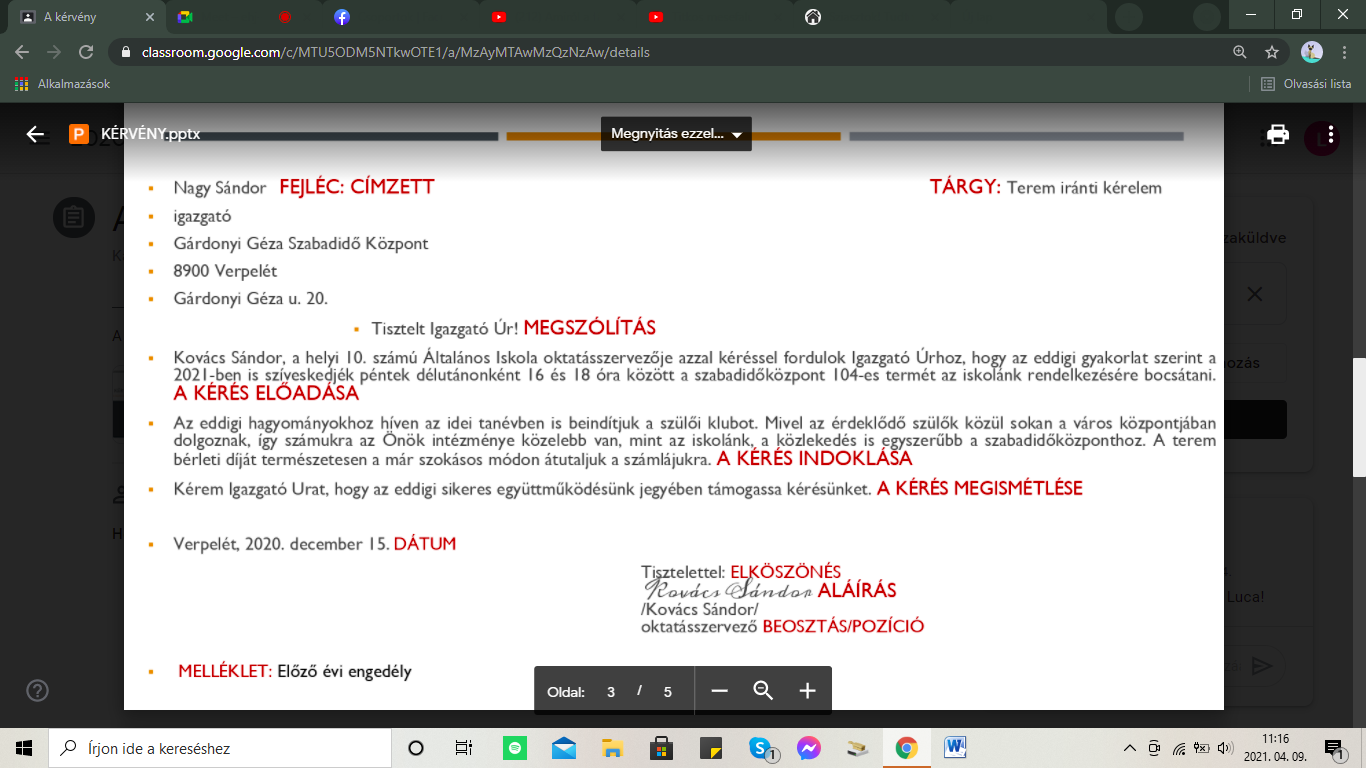Open Alkalmazások apps shortcut in bookmarks bar
Screen dimensions: 1366x768
62,84
